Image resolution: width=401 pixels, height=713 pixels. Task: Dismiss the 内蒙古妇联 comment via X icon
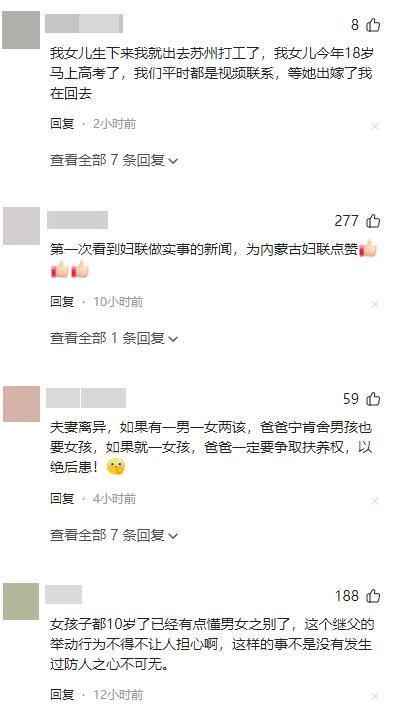pos(375,304)
